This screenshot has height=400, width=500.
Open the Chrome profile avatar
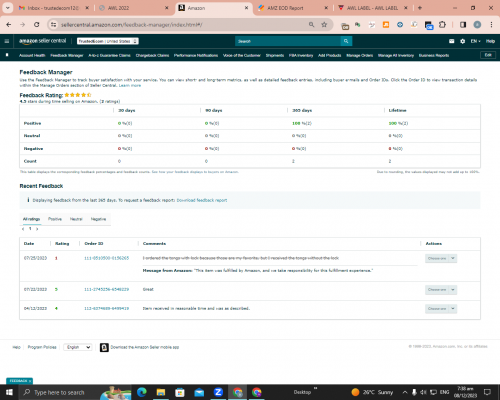click(477, 25)
